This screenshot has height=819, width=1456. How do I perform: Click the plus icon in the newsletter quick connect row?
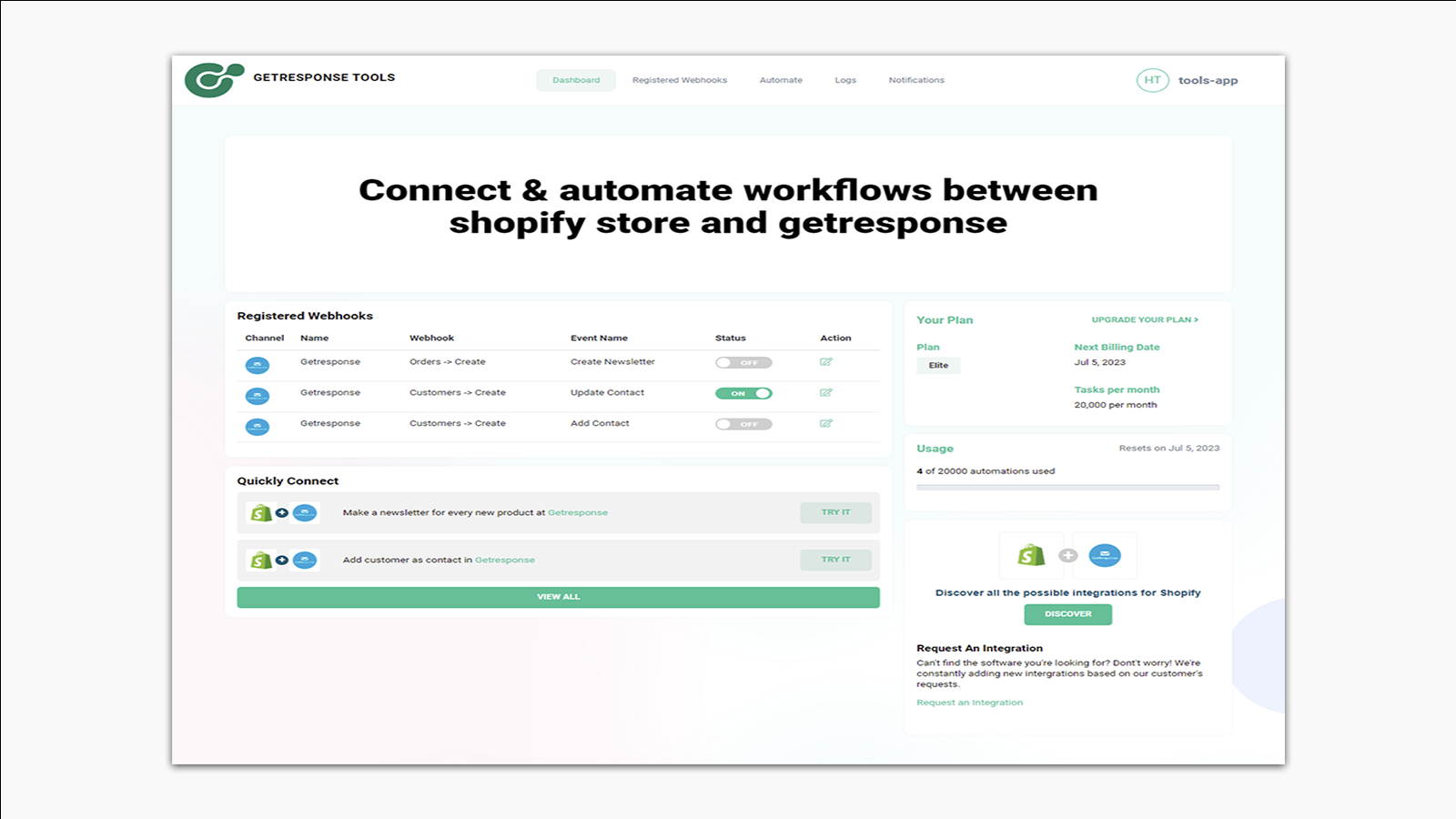coord(282,513)
